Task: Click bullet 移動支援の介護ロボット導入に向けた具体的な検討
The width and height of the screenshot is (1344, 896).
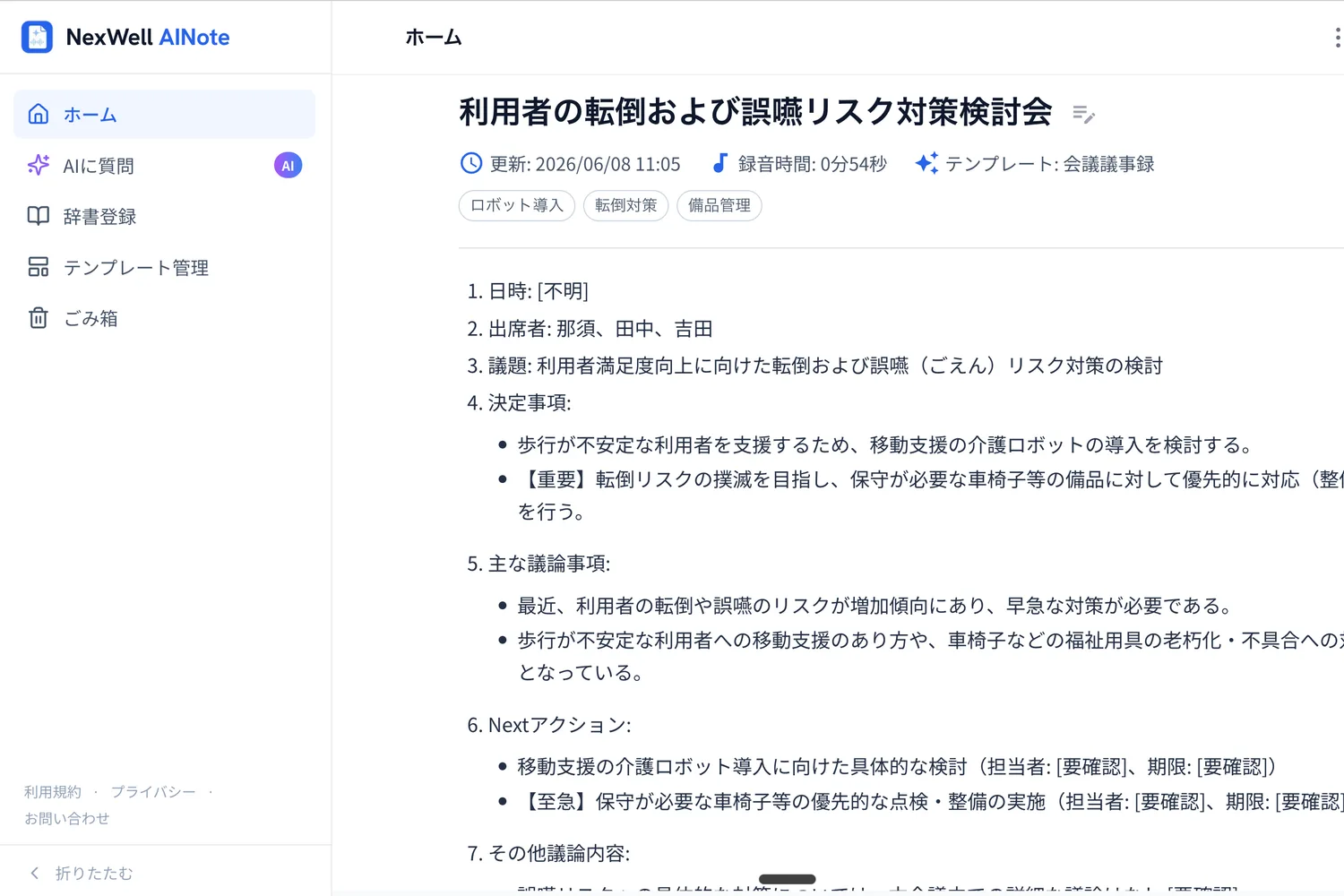Action: [x=898, y=767]
